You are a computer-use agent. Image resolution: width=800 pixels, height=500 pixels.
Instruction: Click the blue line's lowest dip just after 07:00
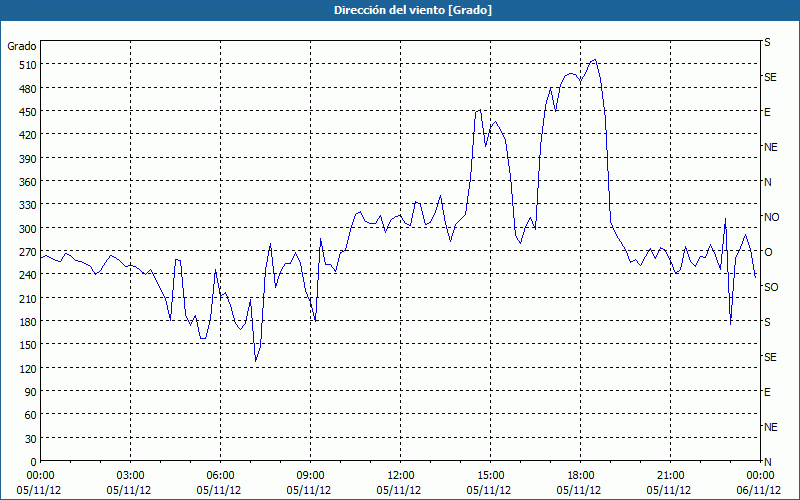256,361
